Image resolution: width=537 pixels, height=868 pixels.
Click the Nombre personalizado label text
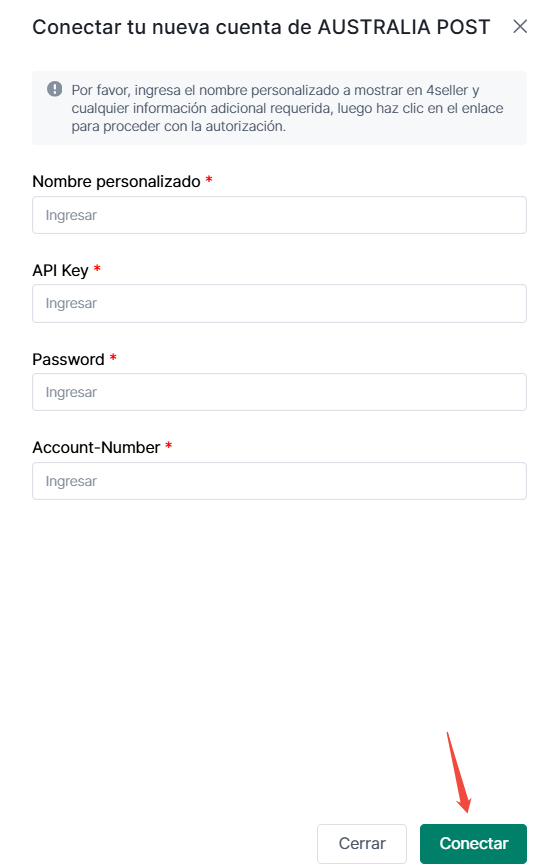click(x=116, y=182)
